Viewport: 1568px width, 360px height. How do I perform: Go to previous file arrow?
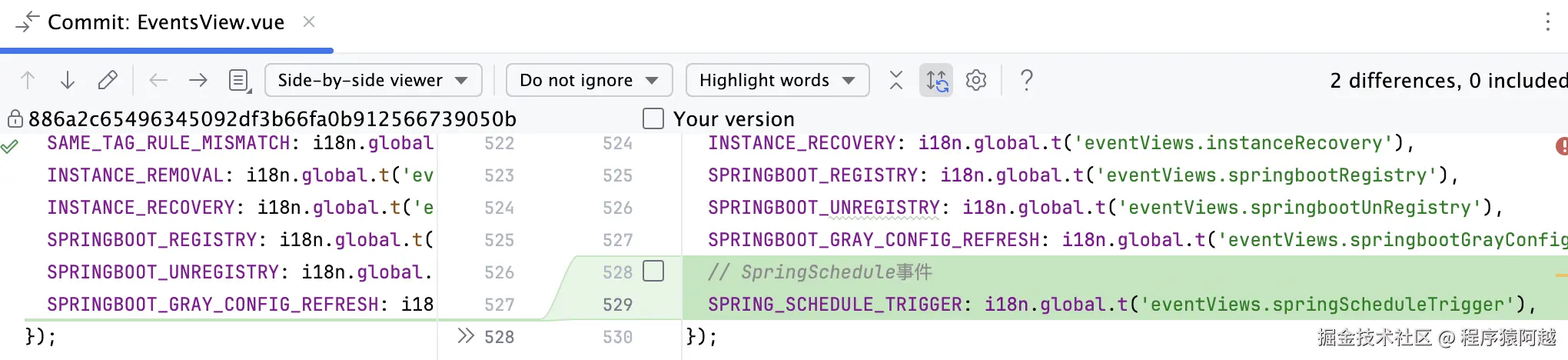[x=158, y=80]
